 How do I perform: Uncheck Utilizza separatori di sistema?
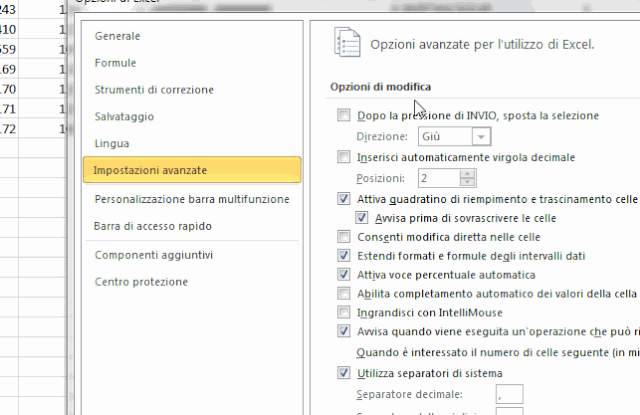tap(344, 373)
